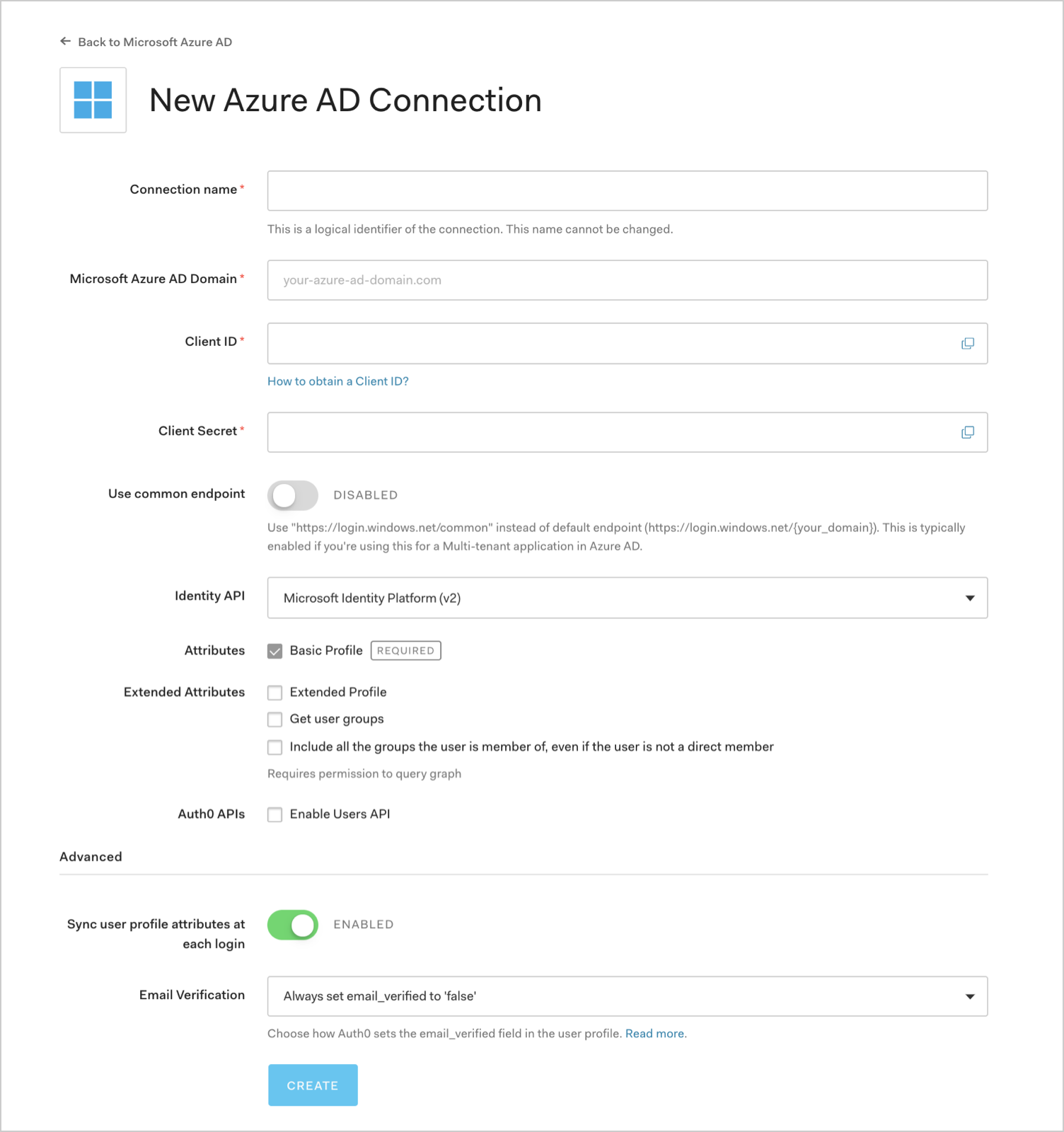Copy the Client Secret field value

pos(968,432)
